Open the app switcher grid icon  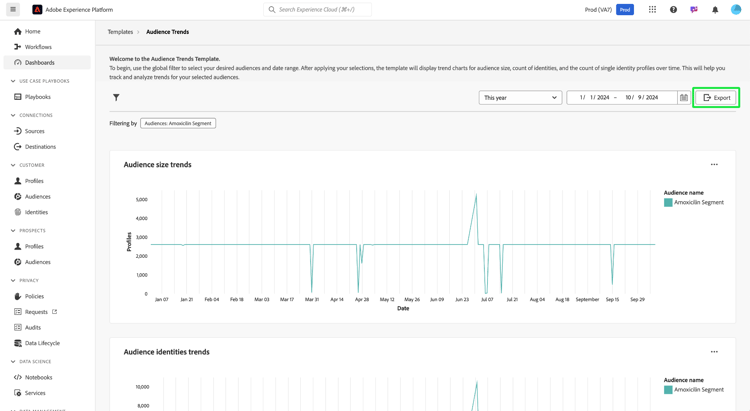click(x=652, y=10)
